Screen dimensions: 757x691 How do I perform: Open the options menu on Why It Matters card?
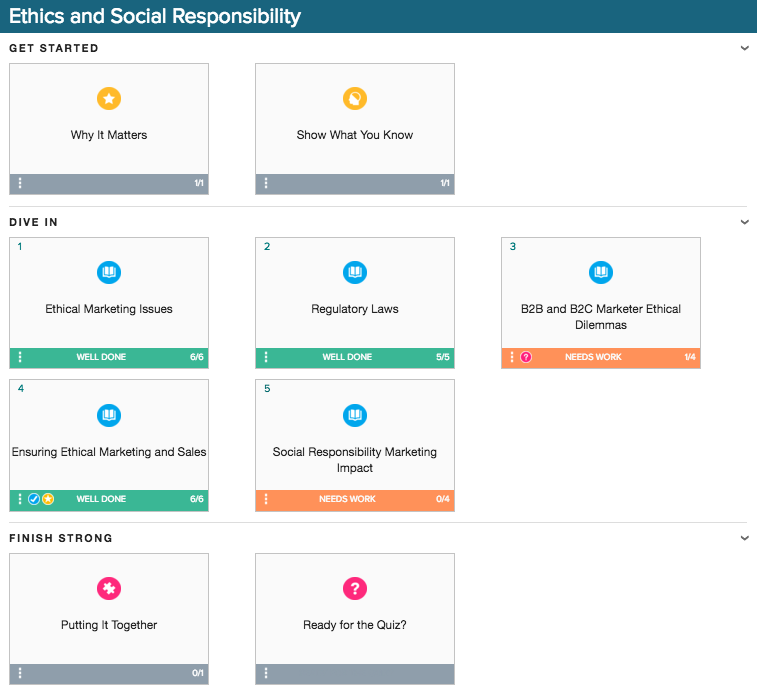20,183
